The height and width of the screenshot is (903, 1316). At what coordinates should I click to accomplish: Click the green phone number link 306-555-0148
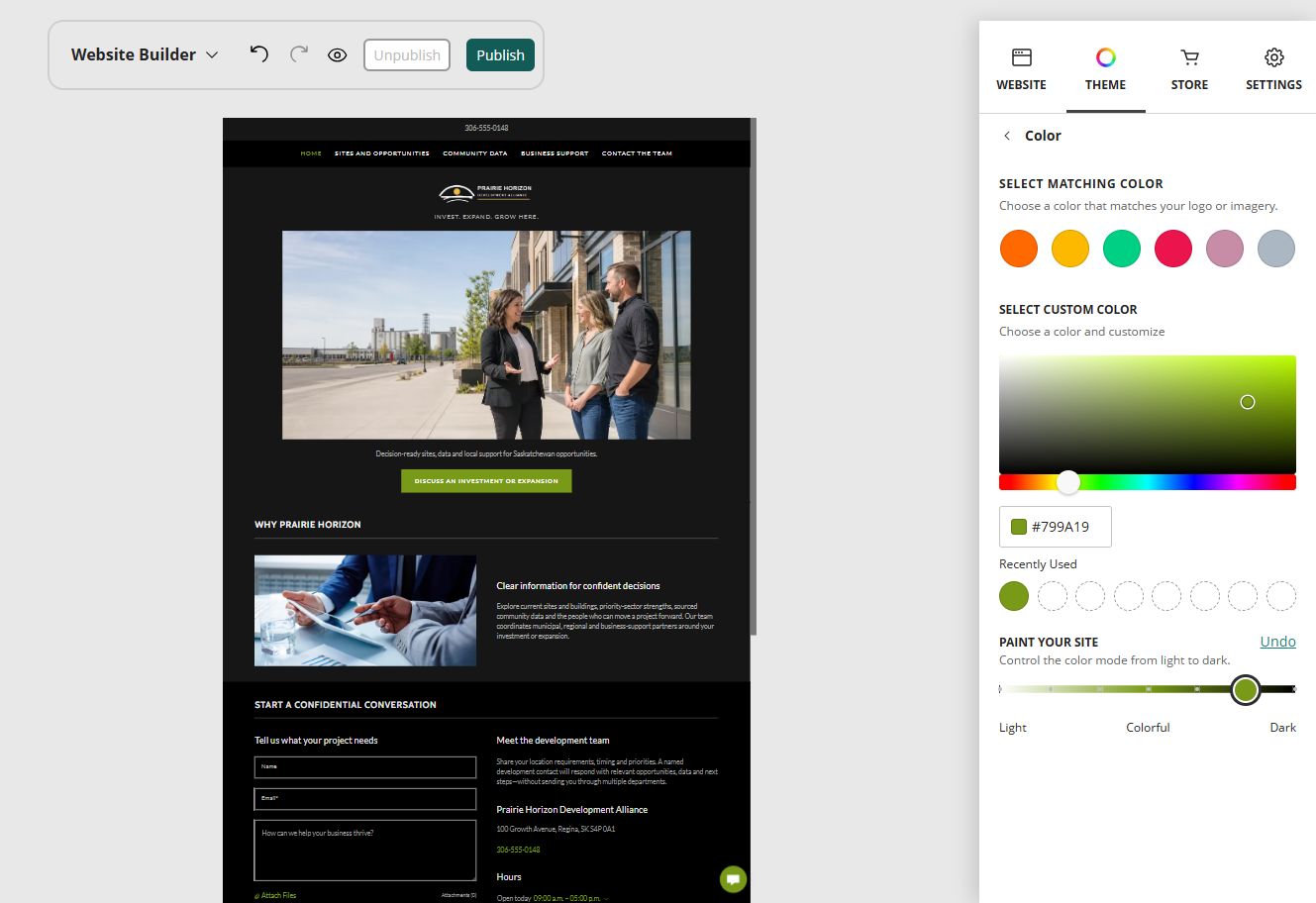pos(518,850)
